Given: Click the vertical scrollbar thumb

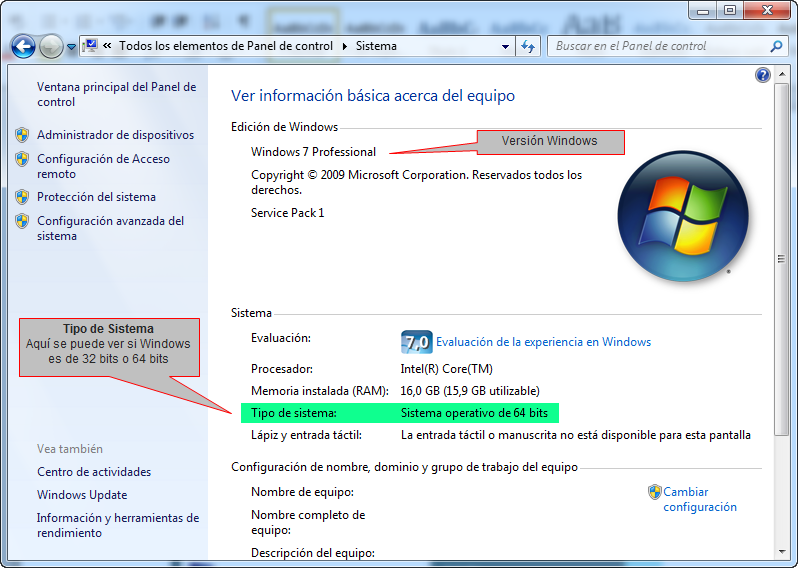Looking at the screenshot, I should tap(782, 260).
